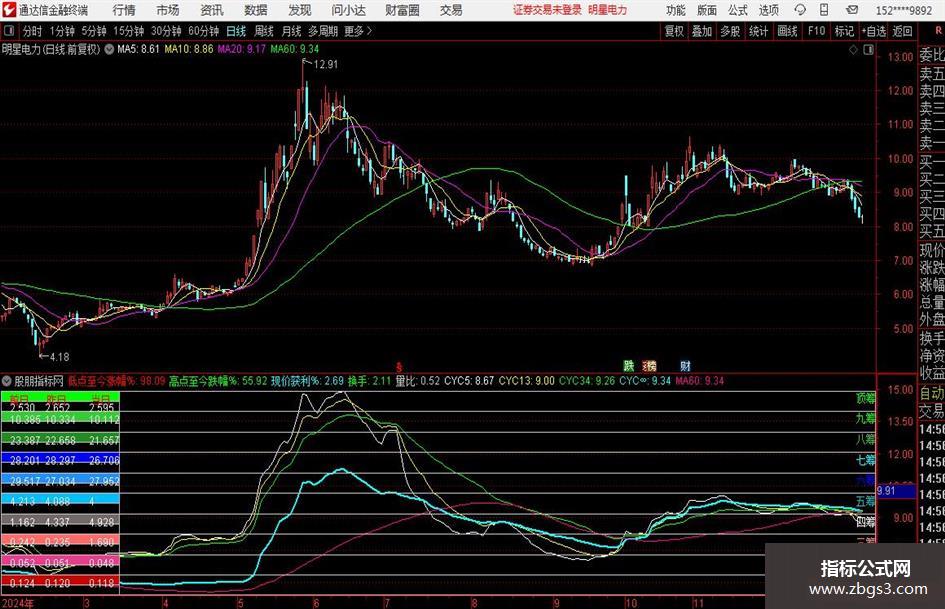Open F10 company info

coord(817,31)
